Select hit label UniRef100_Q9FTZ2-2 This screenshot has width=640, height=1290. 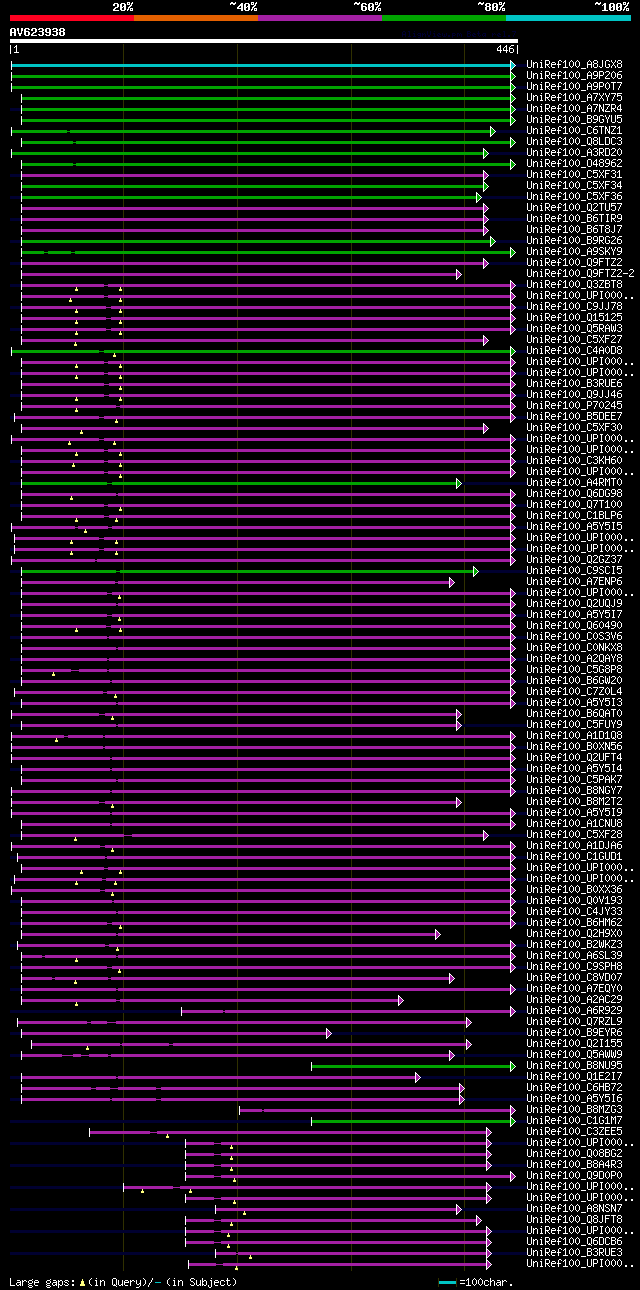coord(580,273)
